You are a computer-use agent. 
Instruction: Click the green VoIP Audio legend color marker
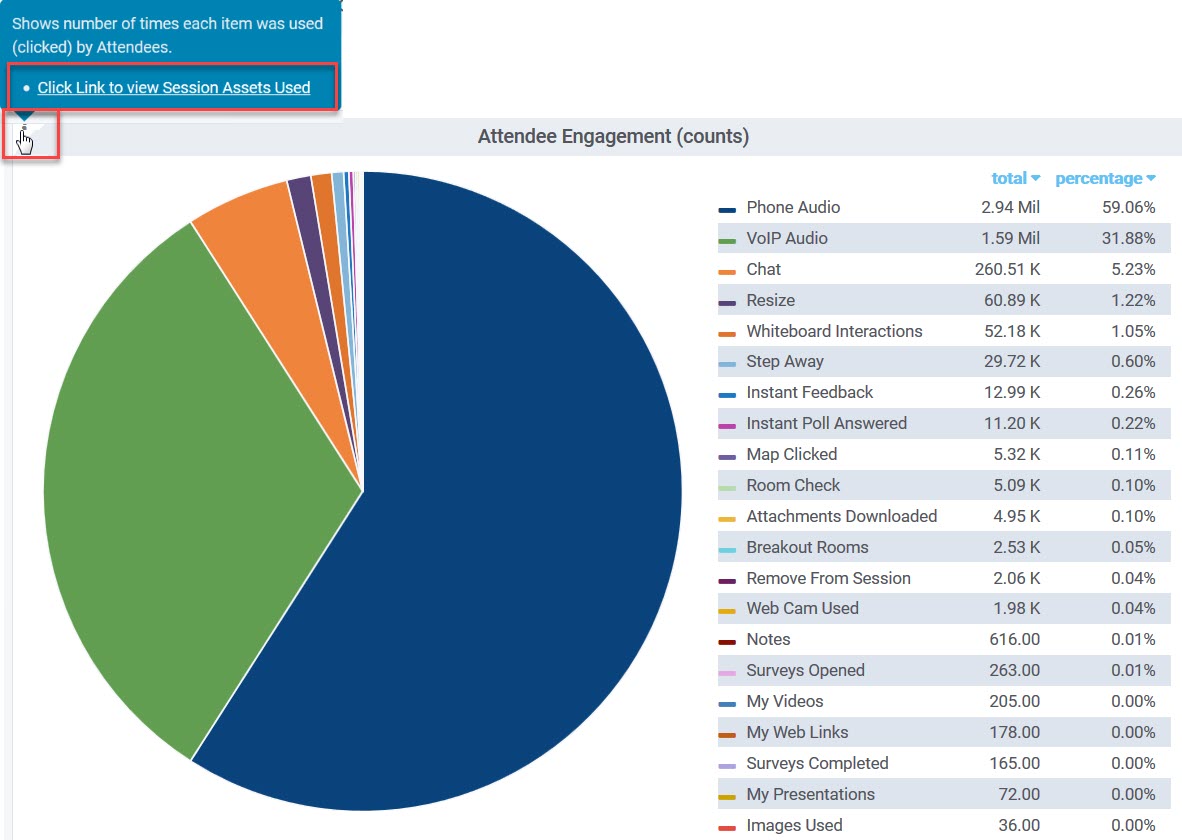point(727,241)
